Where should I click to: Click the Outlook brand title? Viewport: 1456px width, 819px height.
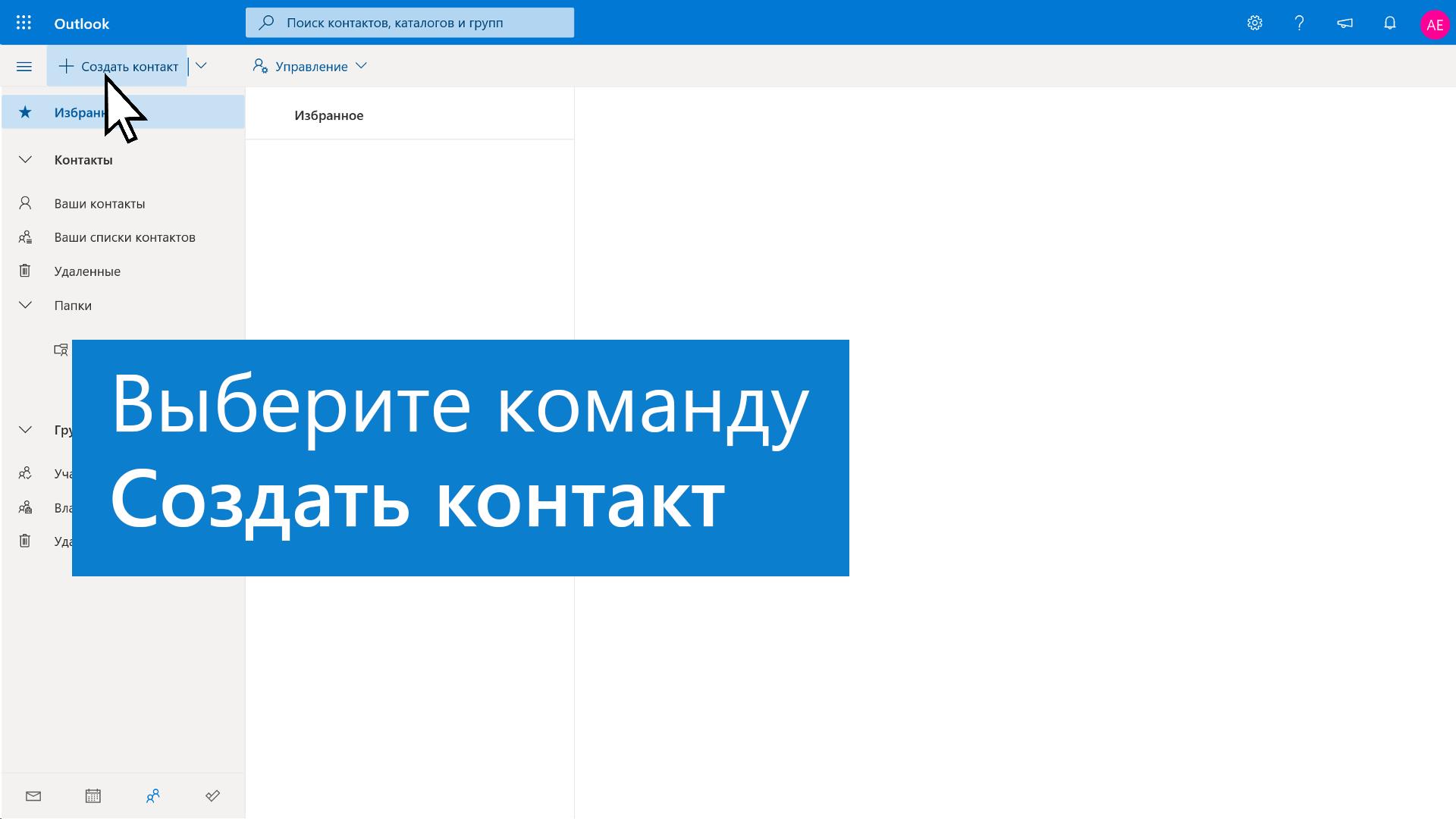pyautogui.click(x=82, y=24)
